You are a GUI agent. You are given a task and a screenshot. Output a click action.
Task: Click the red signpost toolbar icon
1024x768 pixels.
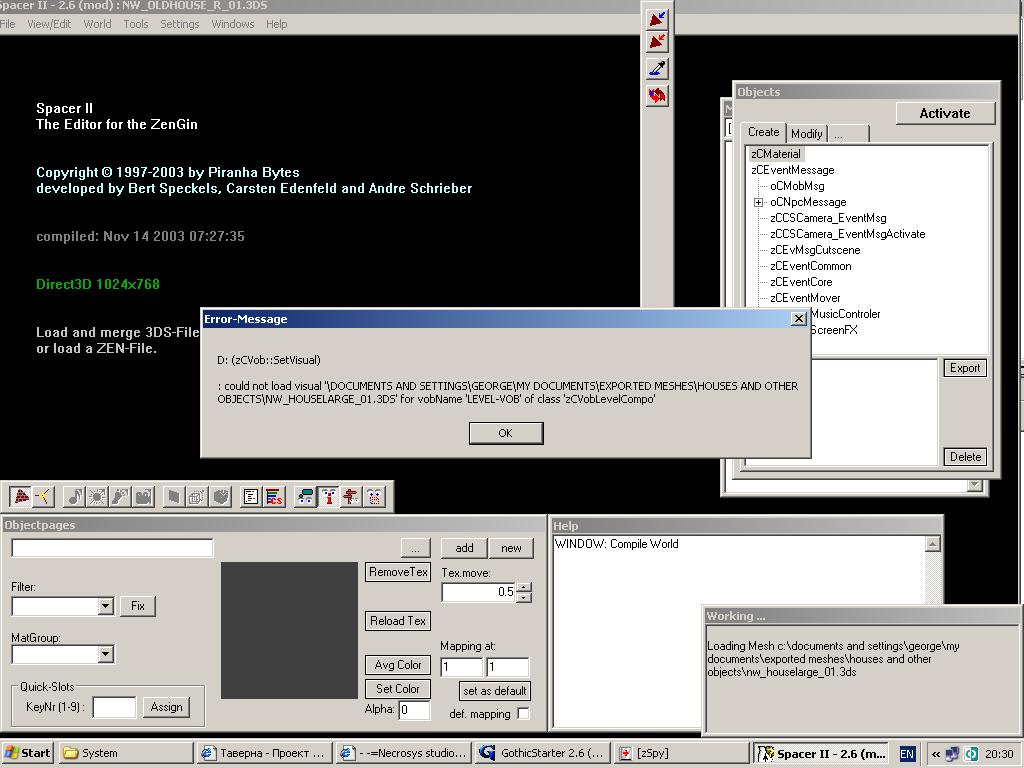(x=351, y=497)
